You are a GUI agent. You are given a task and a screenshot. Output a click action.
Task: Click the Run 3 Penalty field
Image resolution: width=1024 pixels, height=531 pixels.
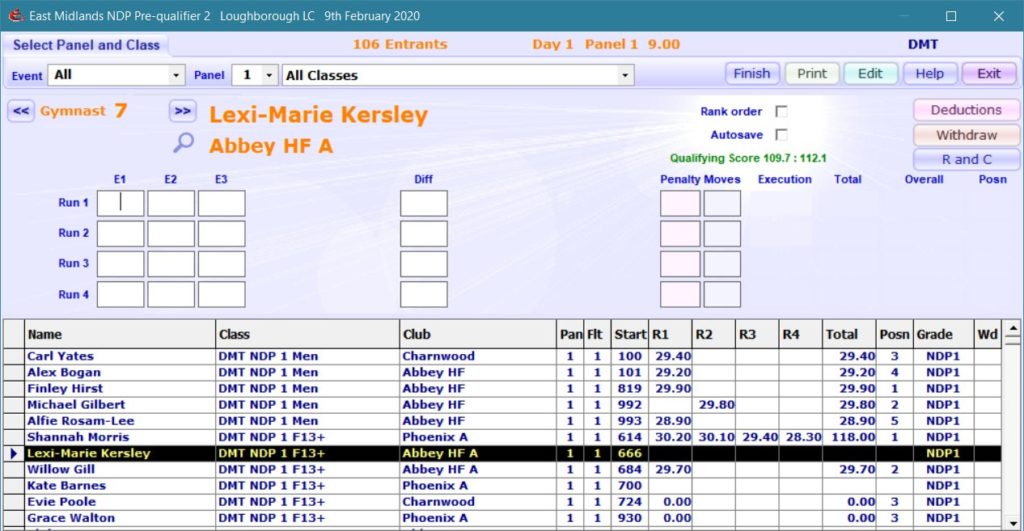680,264
